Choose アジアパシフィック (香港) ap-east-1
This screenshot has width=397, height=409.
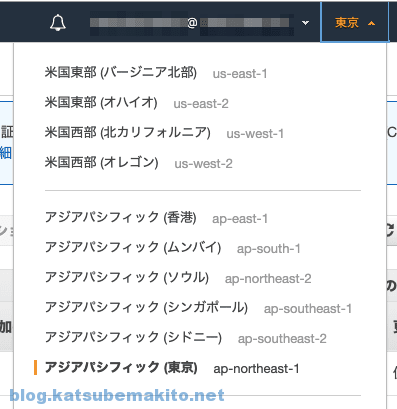tap(156, 218)
